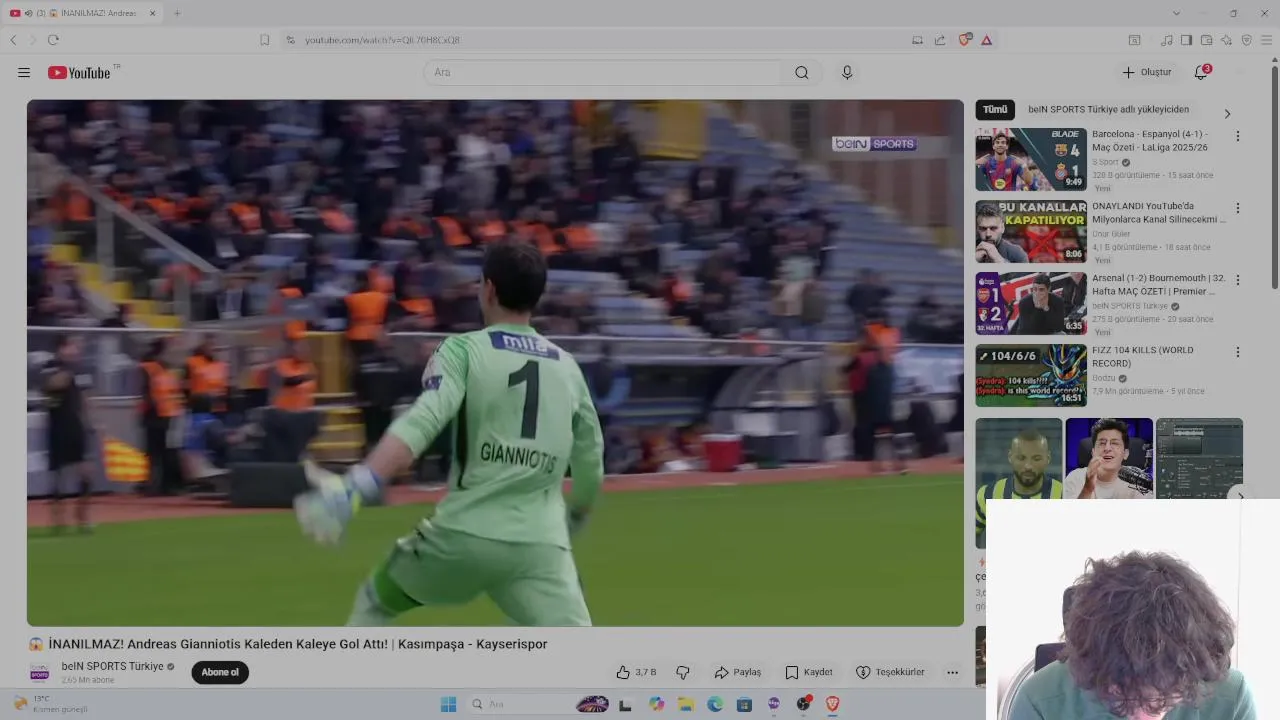Open more actions ellipsis under the video
The height and width of the screenshot is (720, 1280).
[x=952, y=672]
